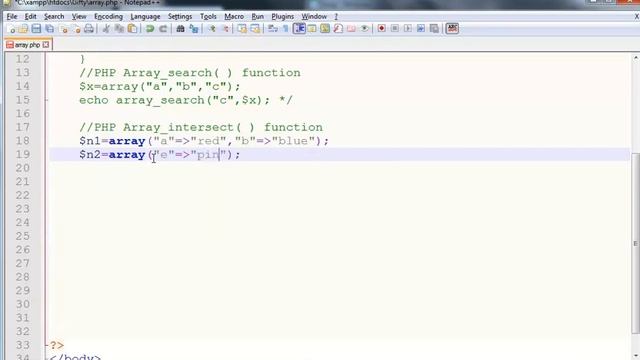This screenshot has width=640, height=360.
Task: Click the ABC spell check icon
Action: coord(452,29)
